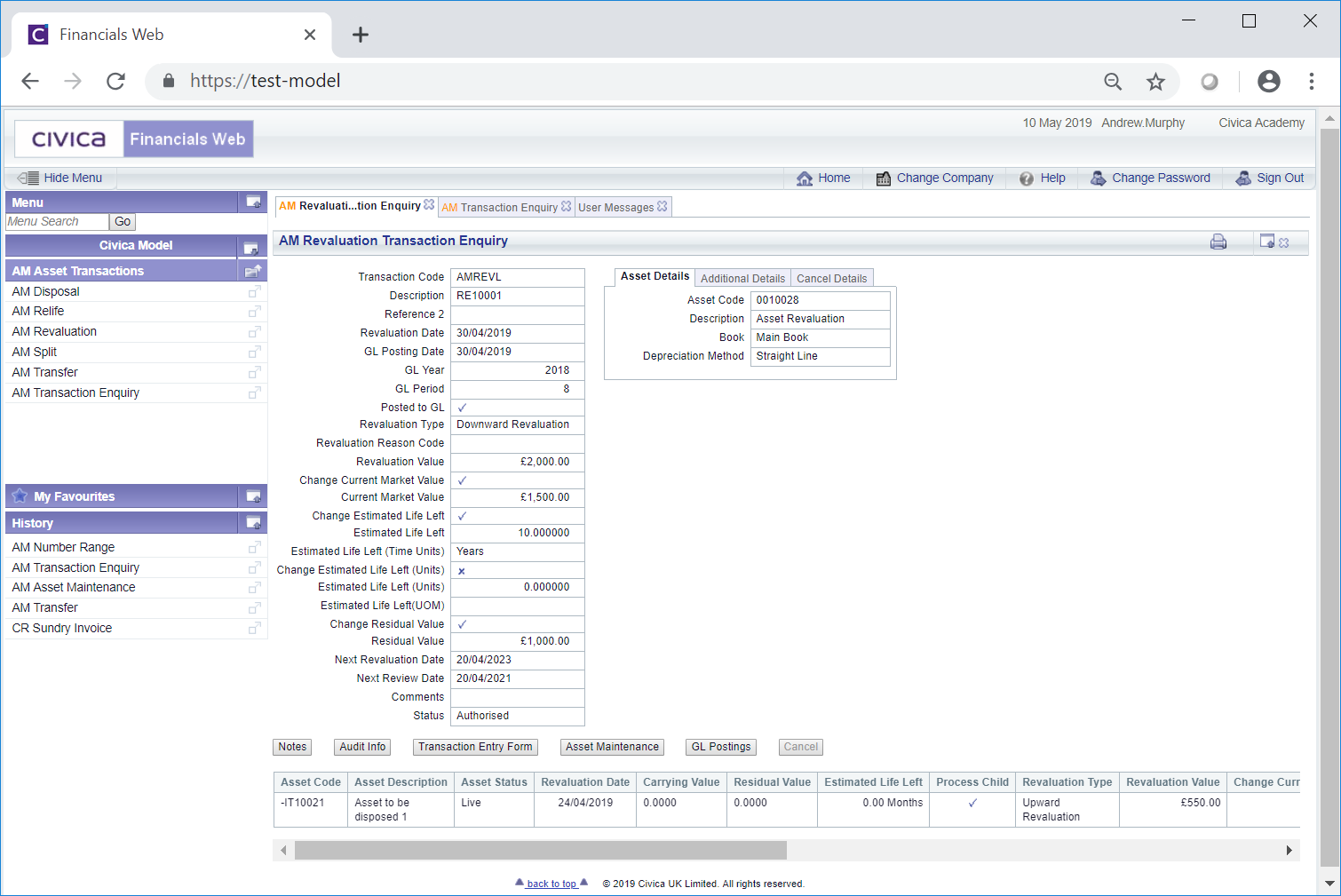This screenshot has height=896, width=1341.
Task: Toggle Process Child checkbox for IT10021 row
Action: point(972,803)
